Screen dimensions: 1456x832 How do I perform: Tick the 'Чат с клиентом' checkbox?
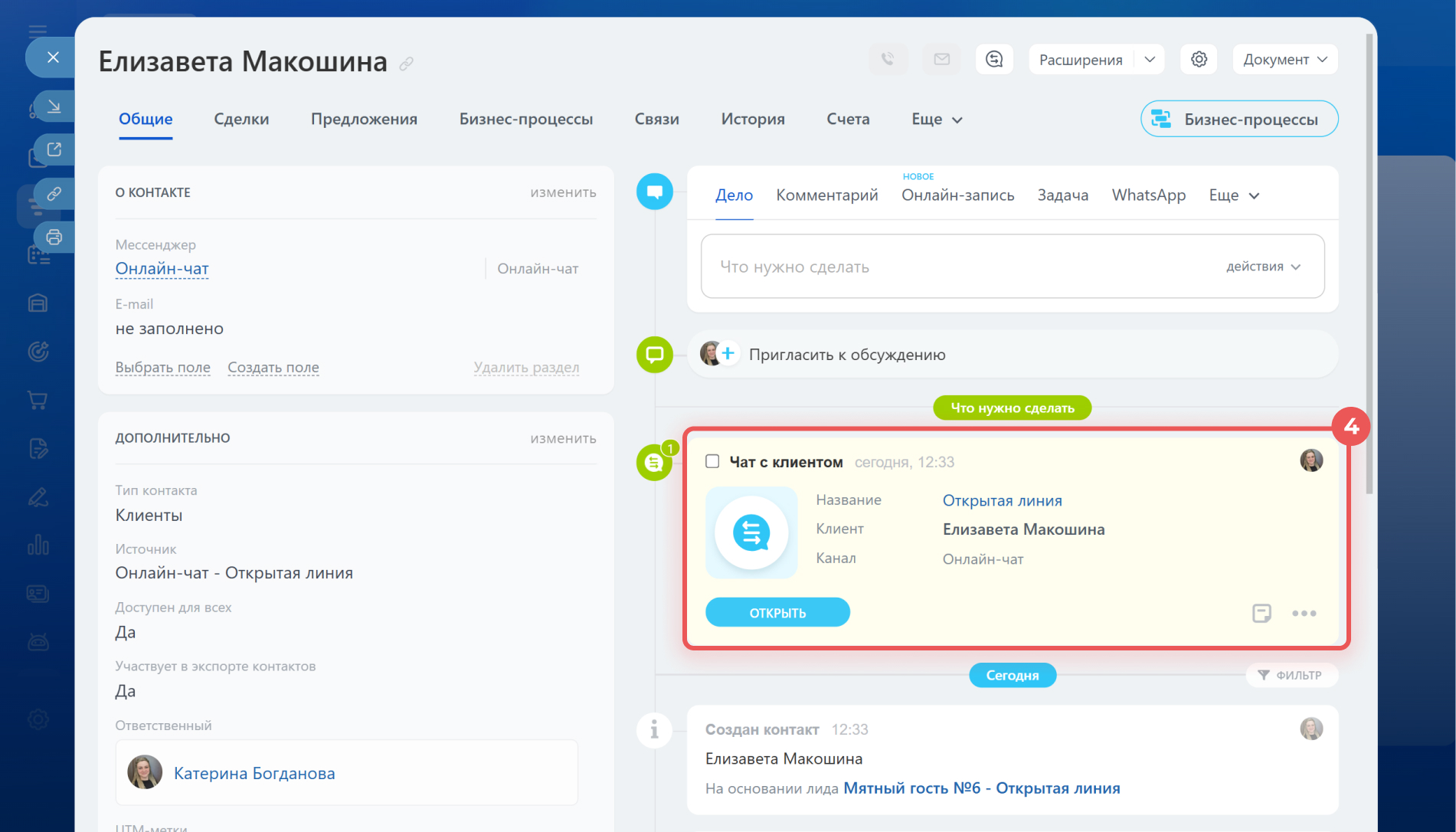point(712,461)
